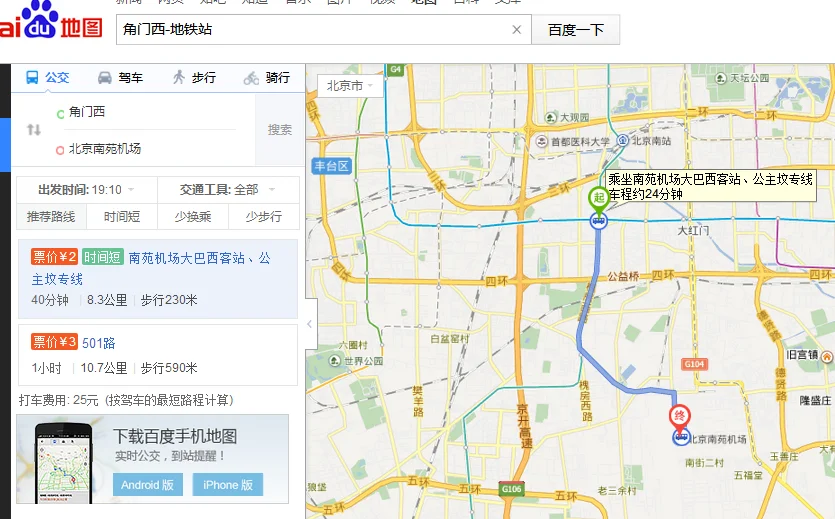835x519 pixels.
Task: Click the bus stop icon at 北京南苑机场
Action: point(680,438)
